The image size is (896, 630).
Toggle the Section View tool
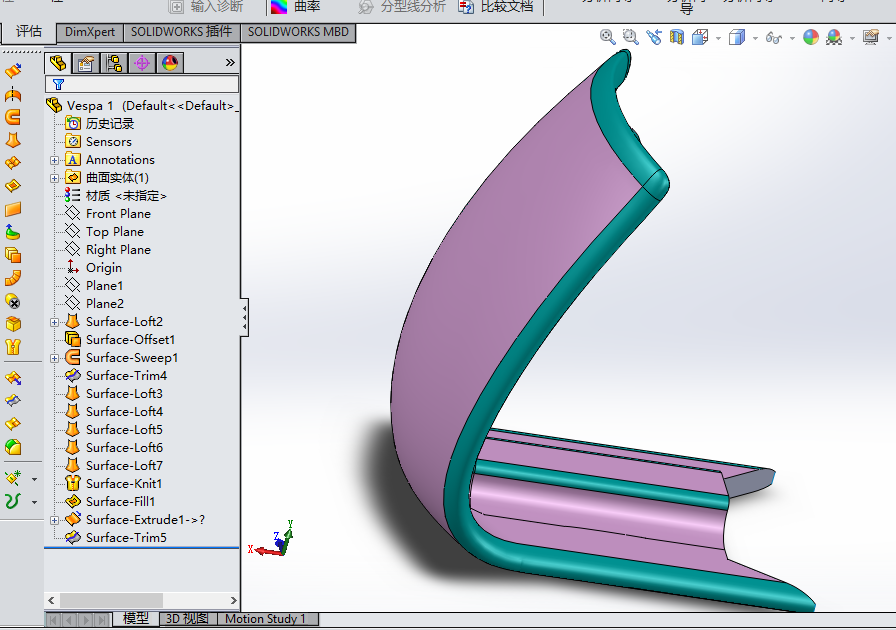[677, 37]
